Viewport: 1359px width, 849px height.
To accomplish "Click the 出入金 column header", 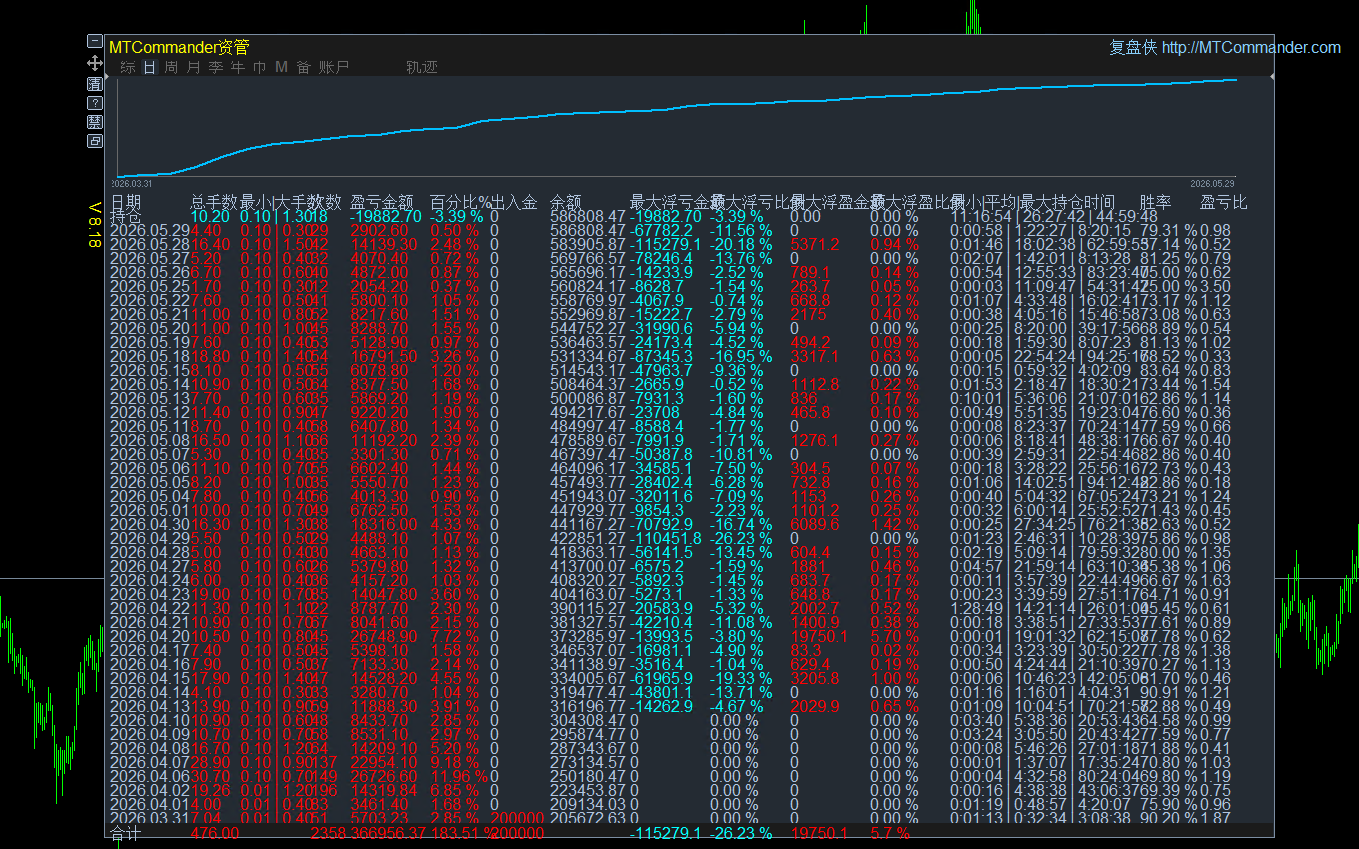I will [514, 202].
